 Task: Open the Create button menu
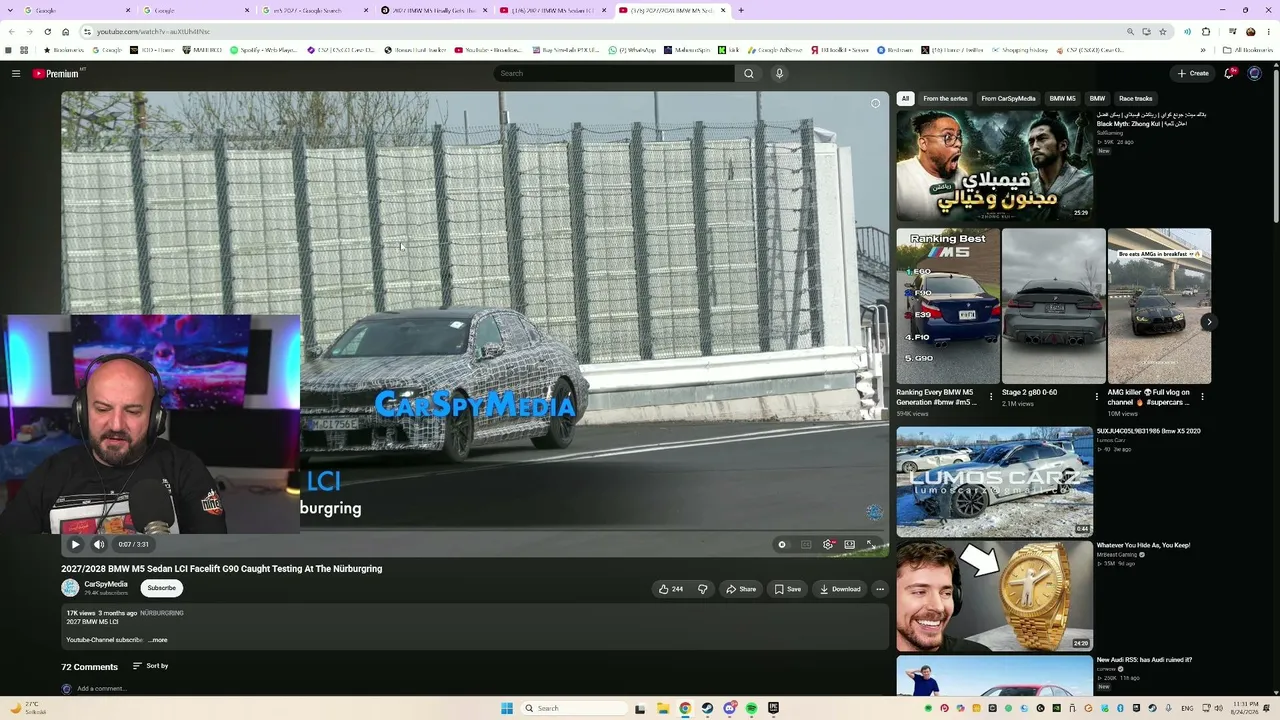click(1193, 73)
